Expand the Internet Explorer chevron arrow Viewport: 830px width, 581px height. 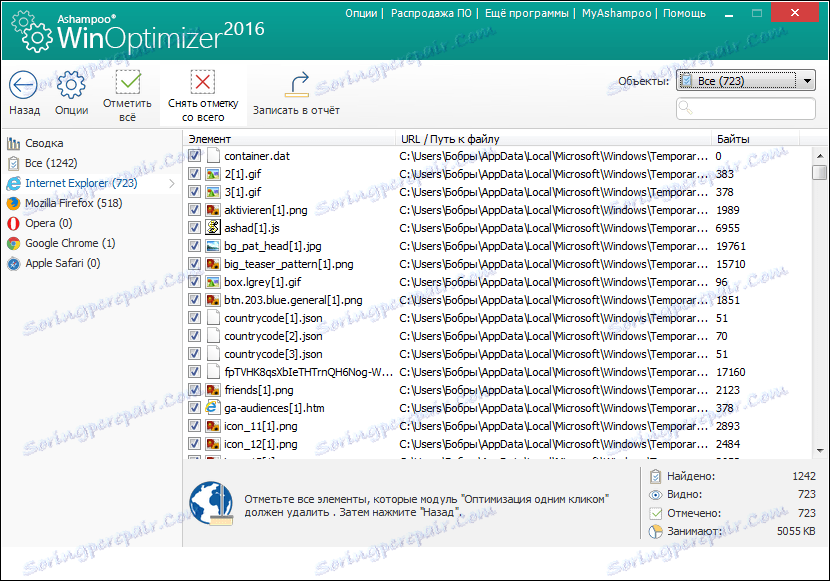(x=172, y=184)
